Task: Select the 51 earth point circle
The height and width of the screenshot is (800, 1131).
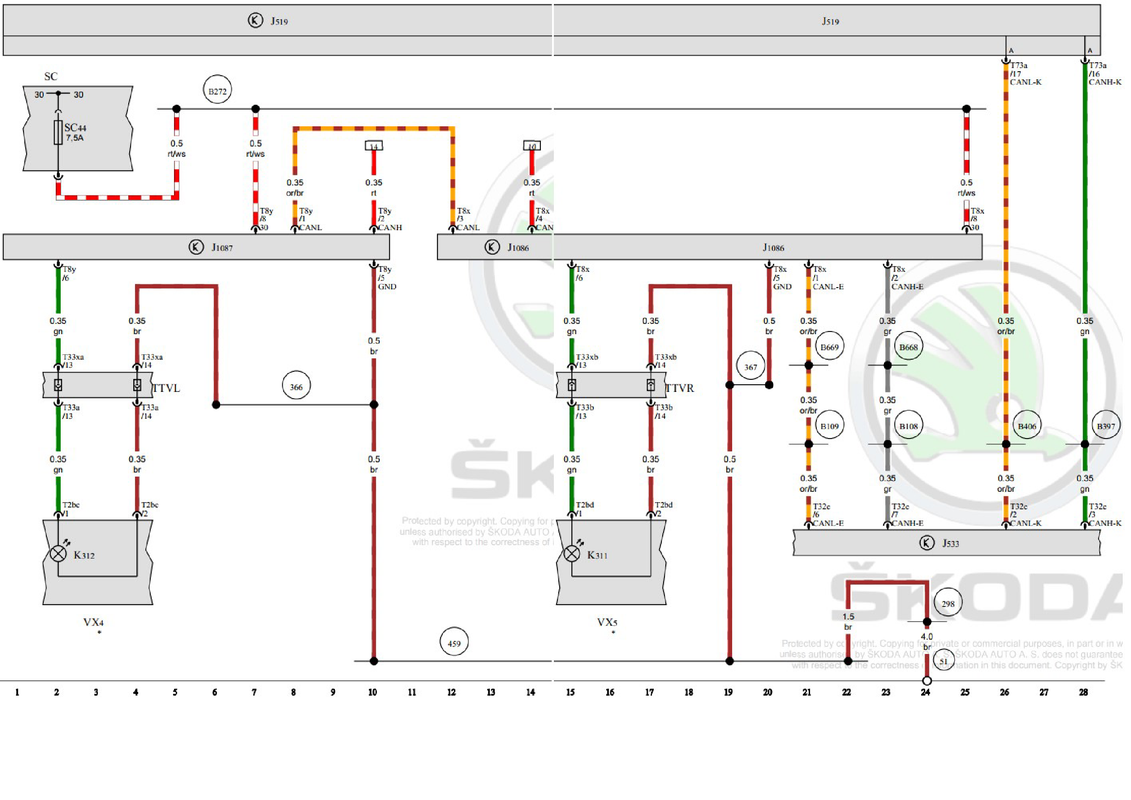Action: click(x=943, y=660)
